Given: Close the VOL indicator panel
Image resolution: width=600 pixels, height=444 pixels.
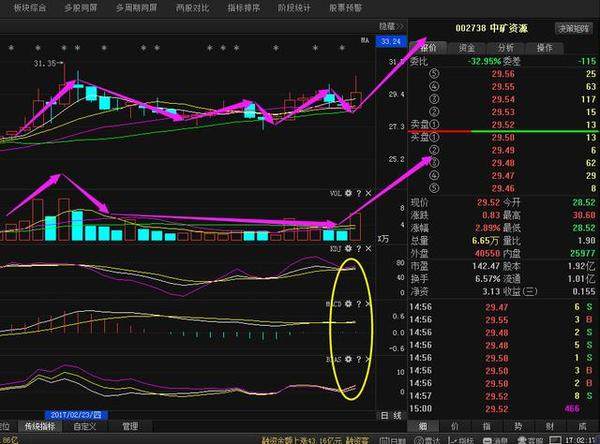Looking at the screenshot, I should tap(369, 193).
